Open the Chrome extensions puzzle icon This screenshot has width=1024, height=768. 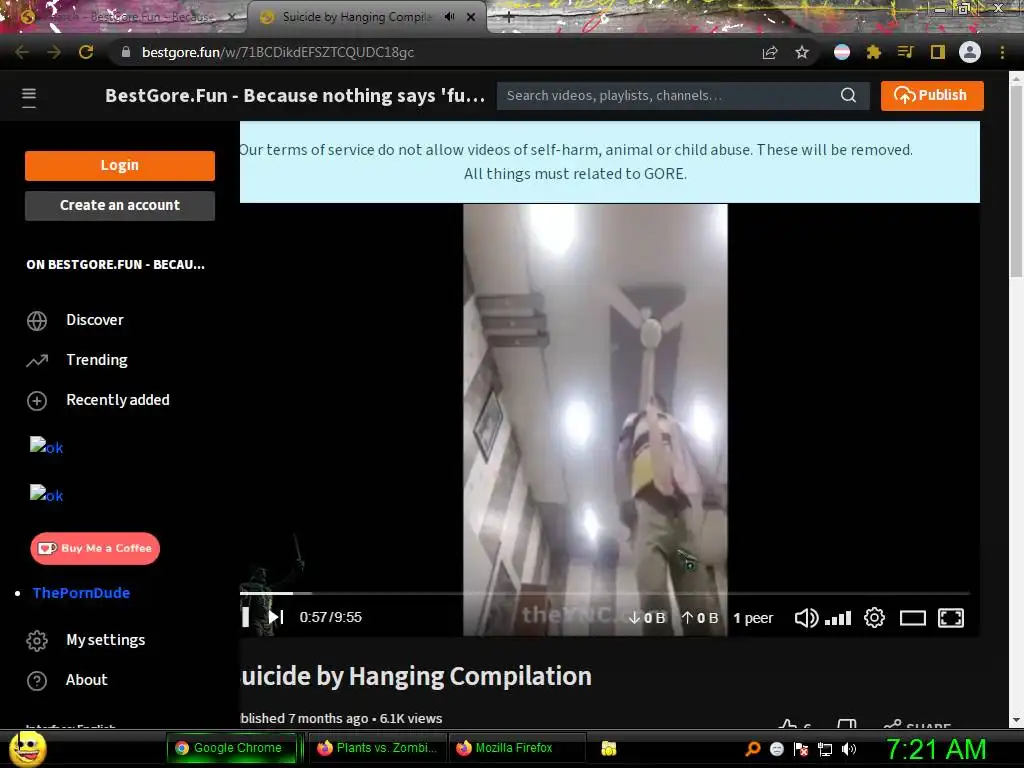click(873, 52)
